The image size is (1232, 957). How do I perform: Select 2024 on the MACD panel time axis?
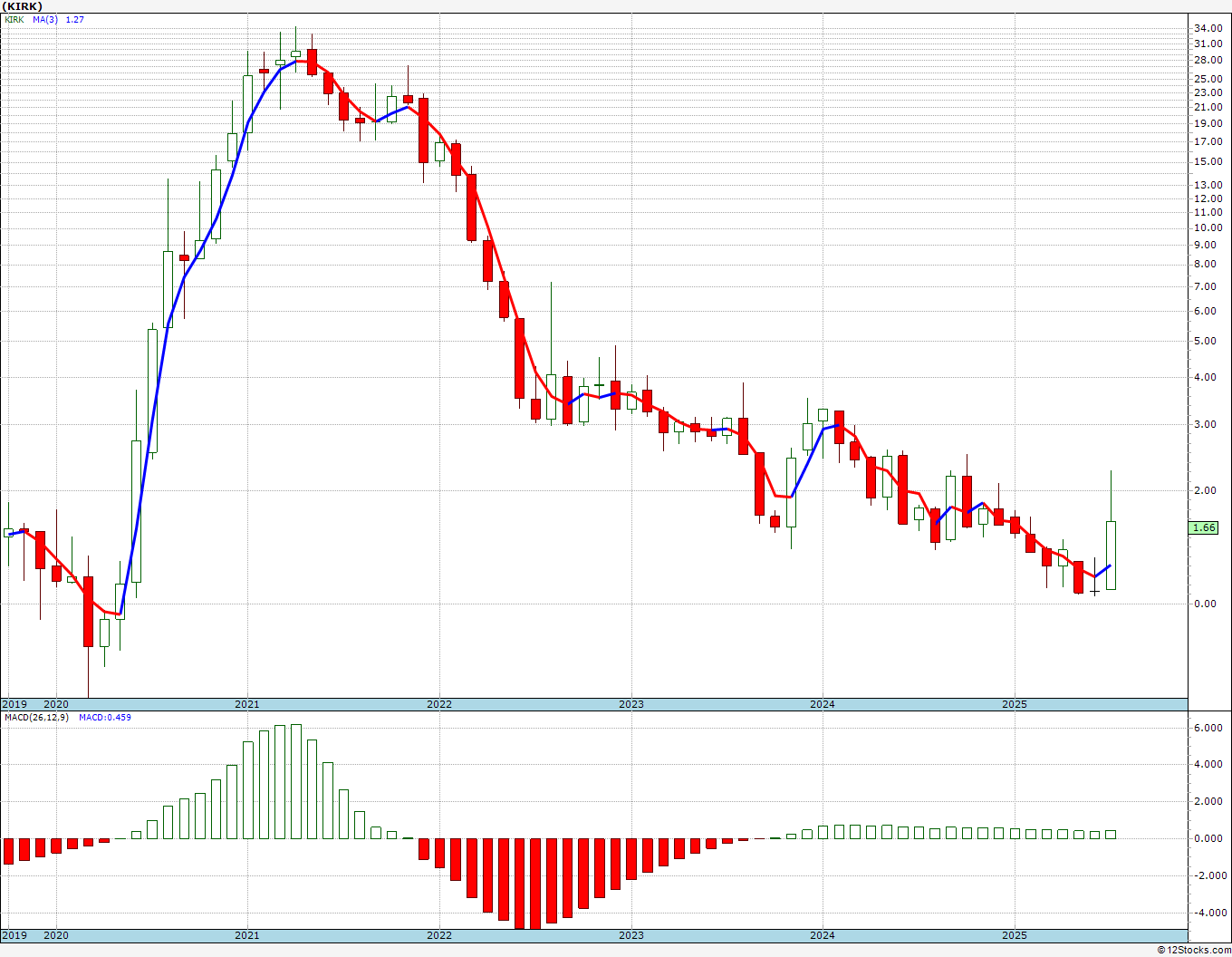click(x=822, y=935)
